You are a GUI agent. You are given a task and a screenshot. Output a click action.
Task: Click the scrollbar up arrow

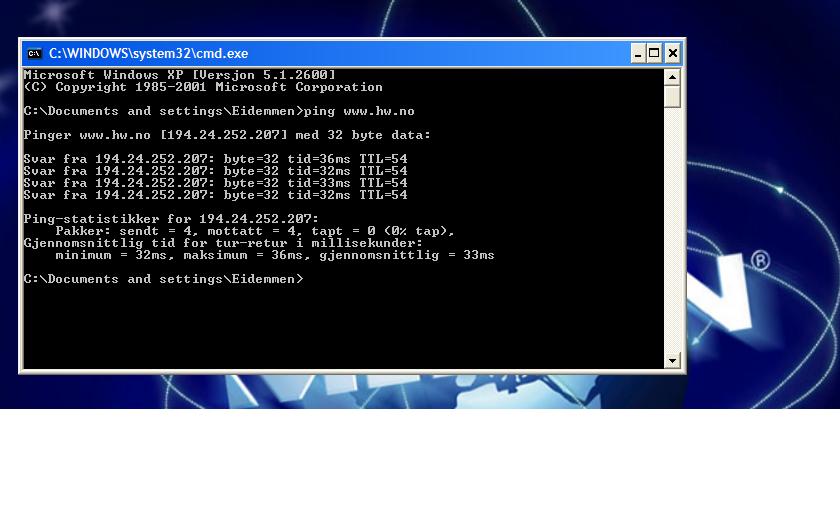(x=672, y=77)
